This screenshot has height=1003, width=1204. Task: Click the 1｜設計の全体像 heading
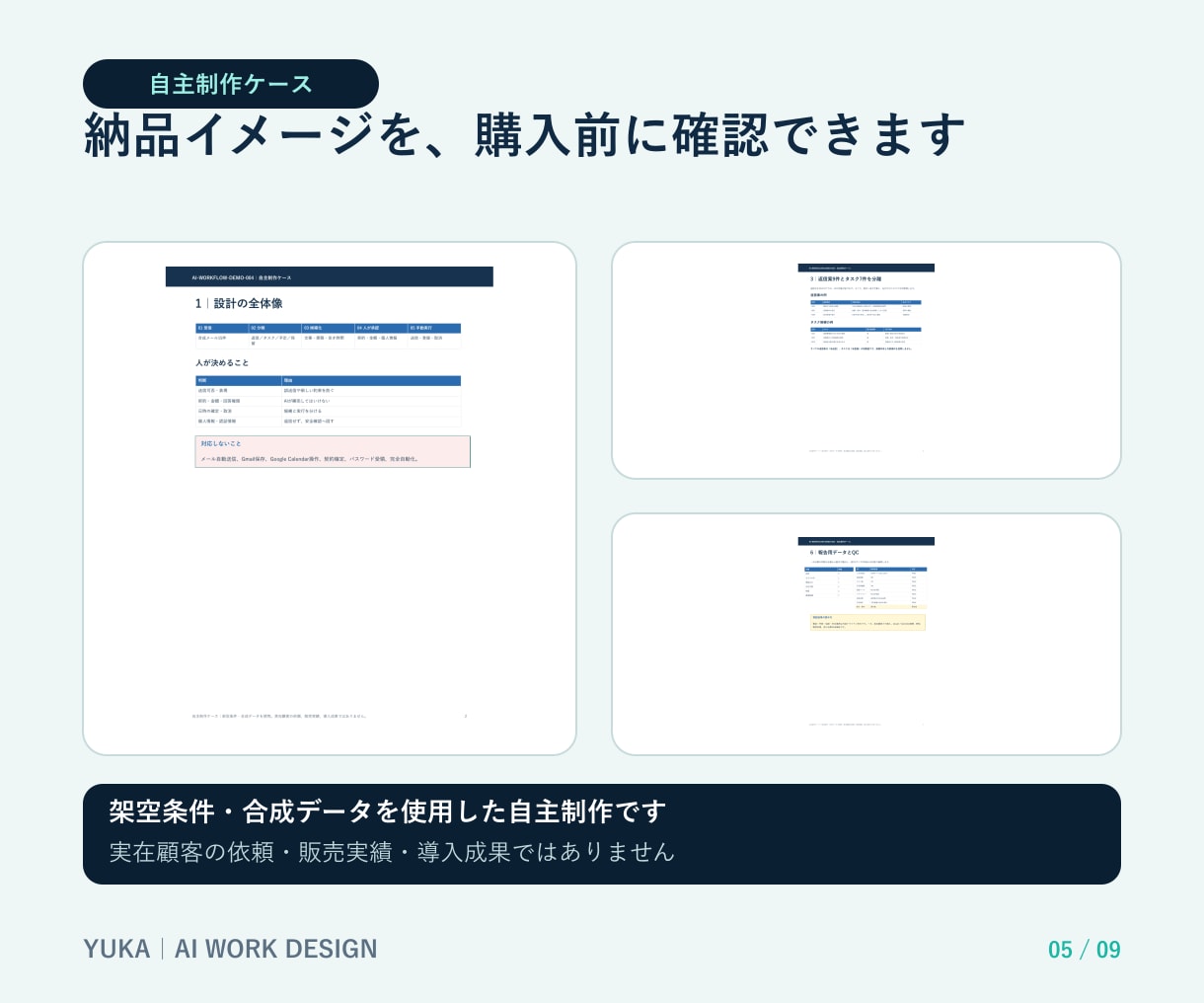[x=239, y=303]
